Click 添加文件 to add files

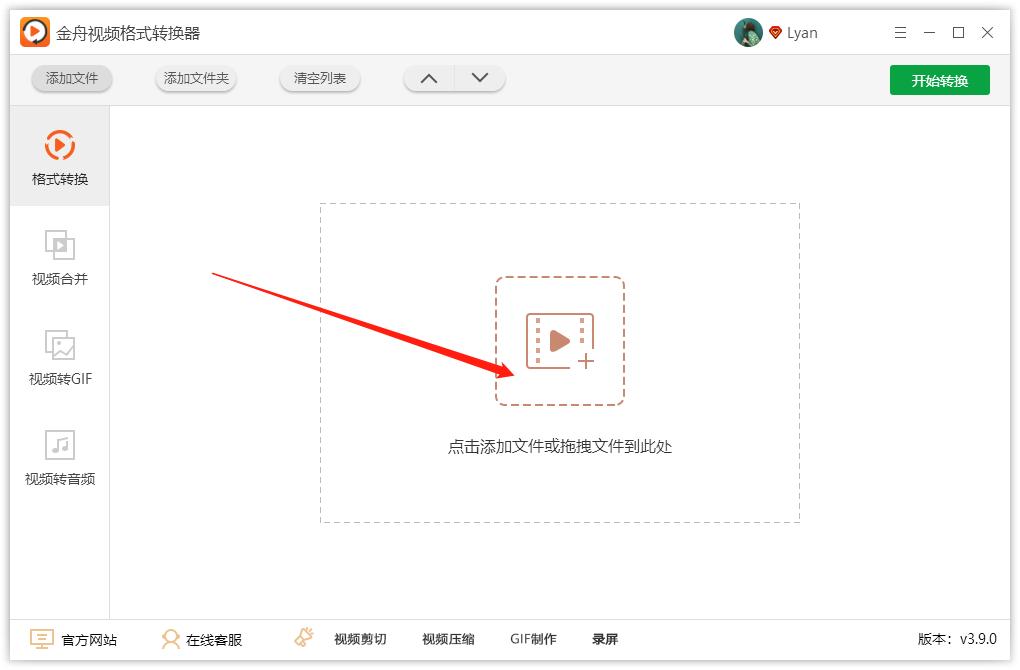pos(71,78)
